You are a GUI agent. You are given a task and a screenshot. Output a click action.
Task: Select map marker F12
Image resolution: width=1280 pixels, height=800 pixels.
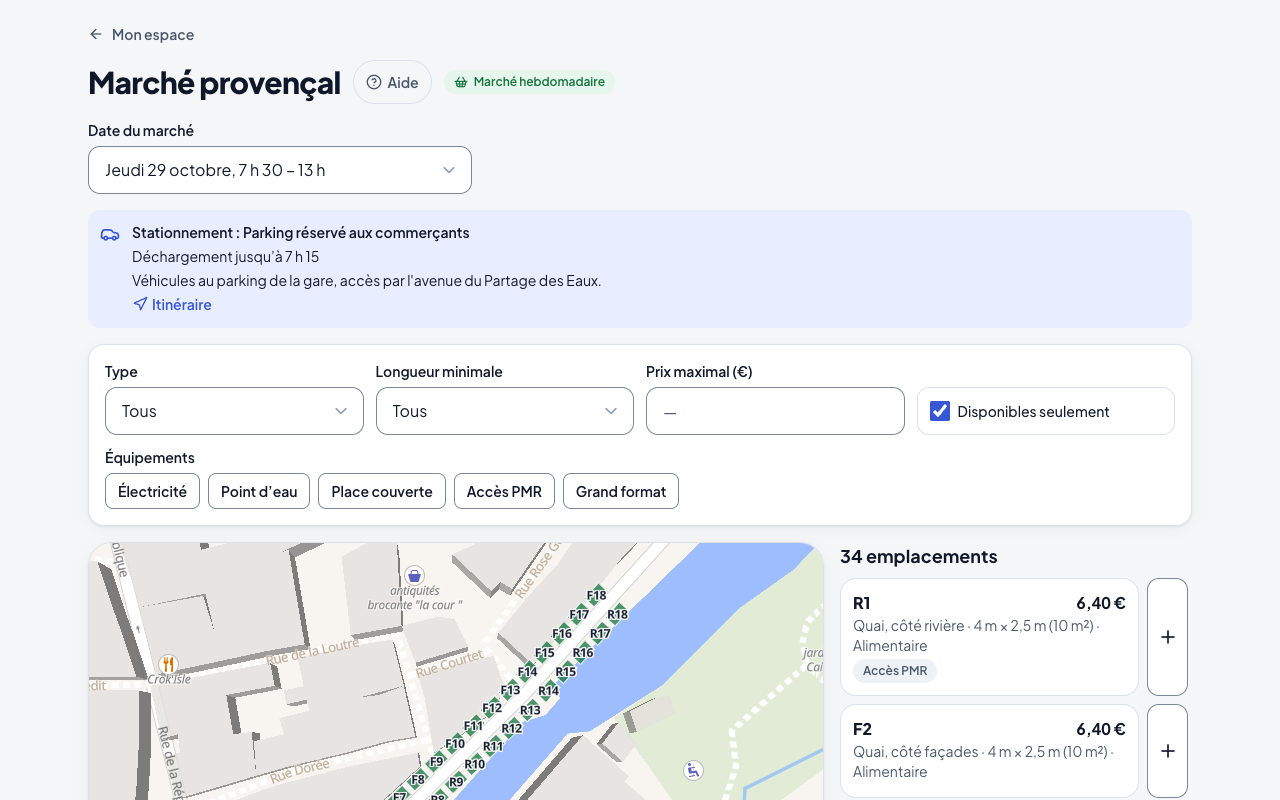point(492,708)
